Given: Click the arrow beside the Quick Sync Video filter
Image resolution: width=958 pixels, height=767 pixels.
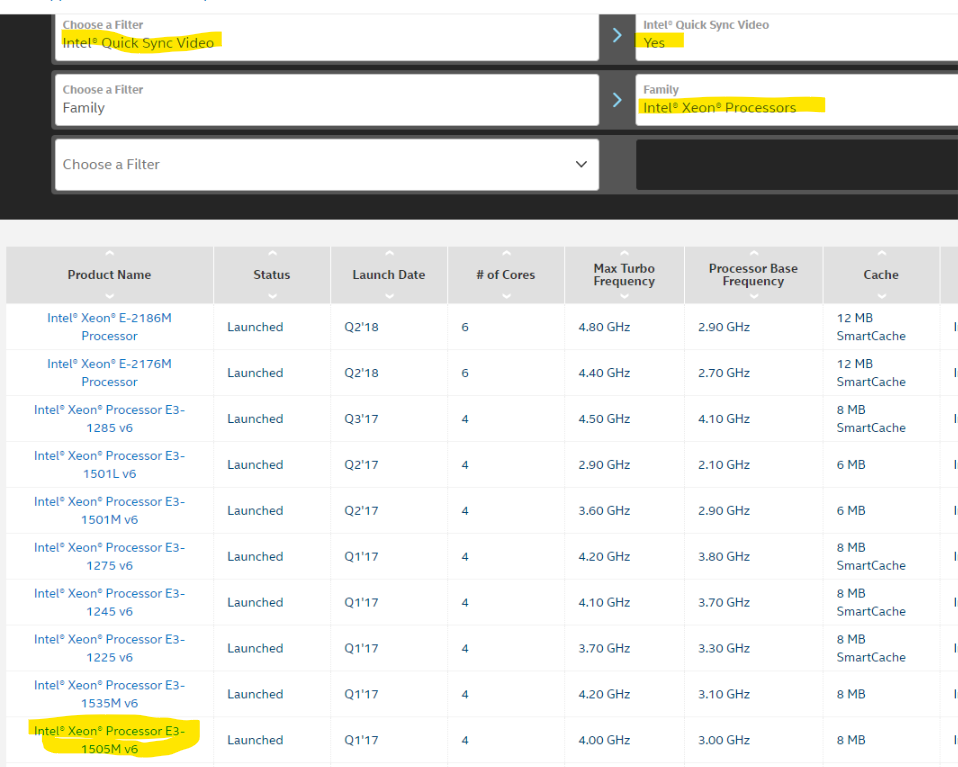Looking at the screenshot, I should (x=617, y=35).
